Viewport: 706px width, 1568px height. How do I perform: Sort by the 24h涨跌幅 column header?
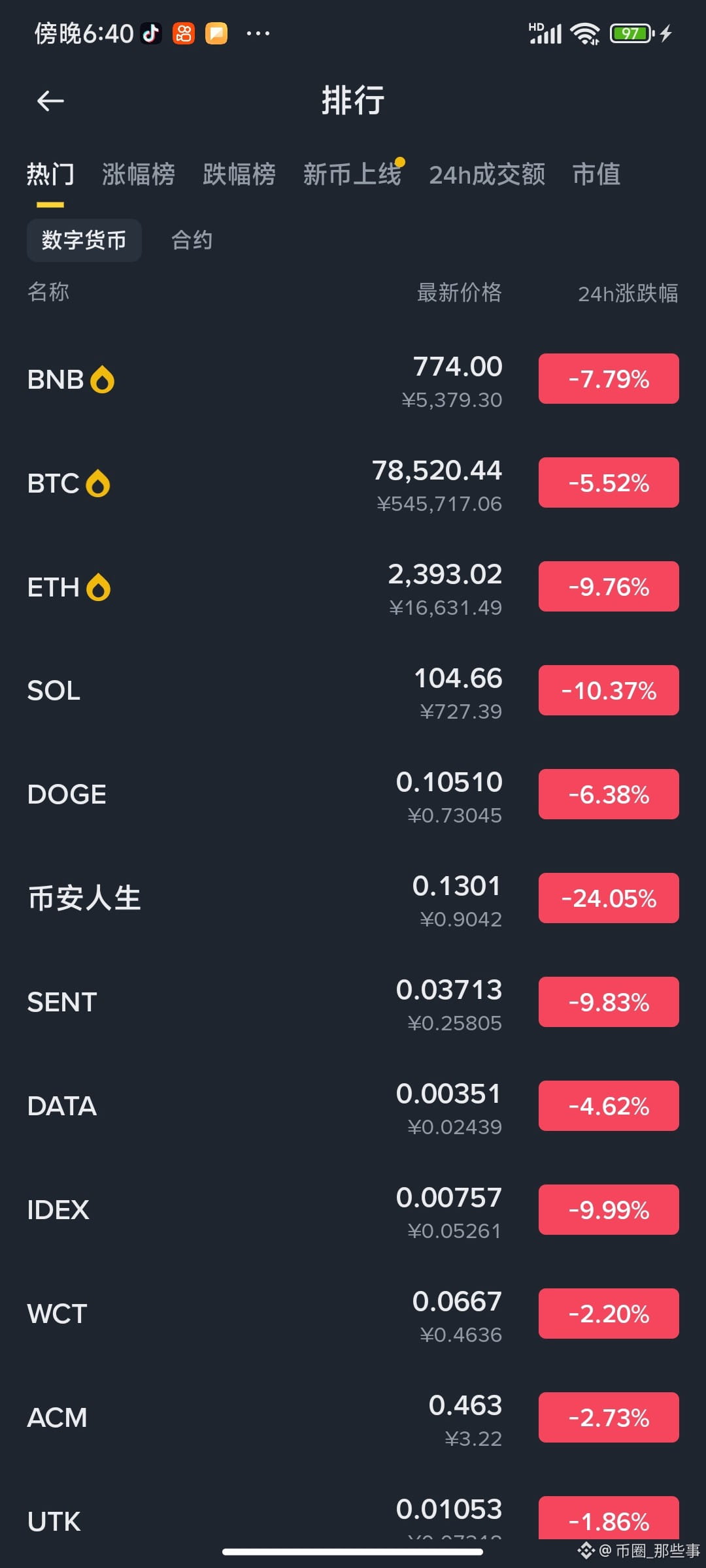[x=628, y=293]
